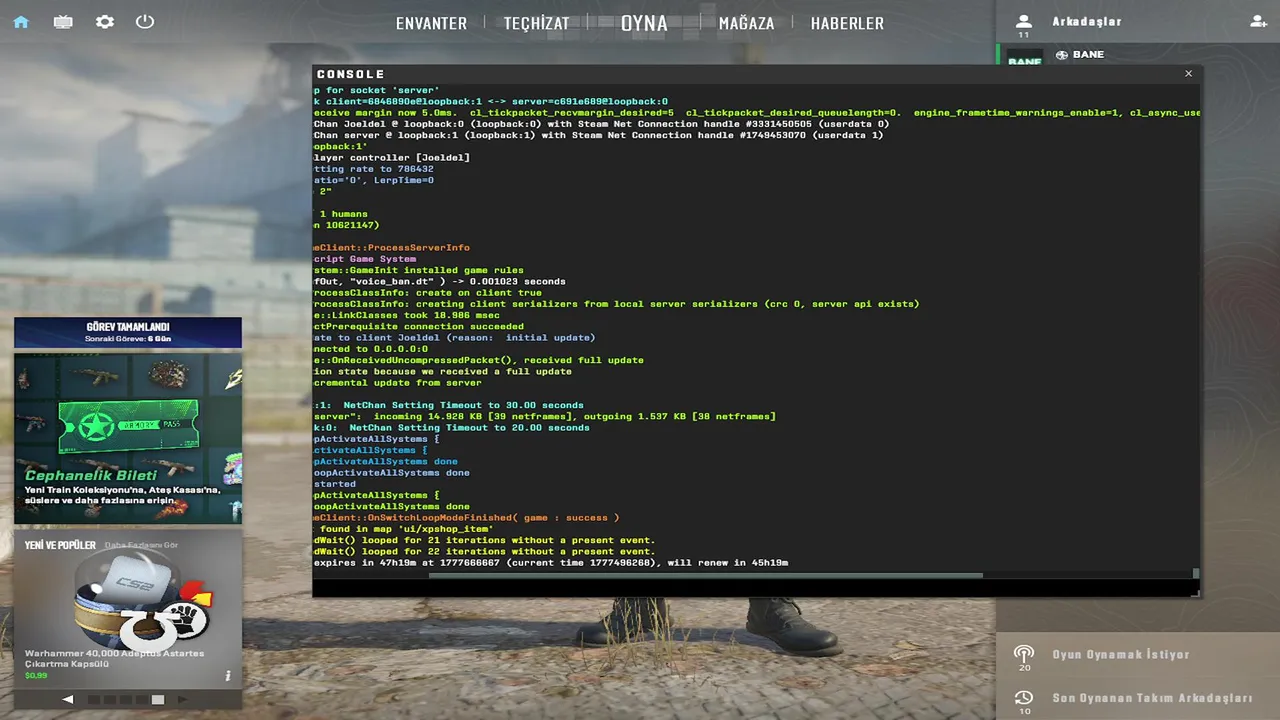This screenshot has height=720, width=1280.
Task: Click the Armory Pass green star badge
Action: point(97,425)
